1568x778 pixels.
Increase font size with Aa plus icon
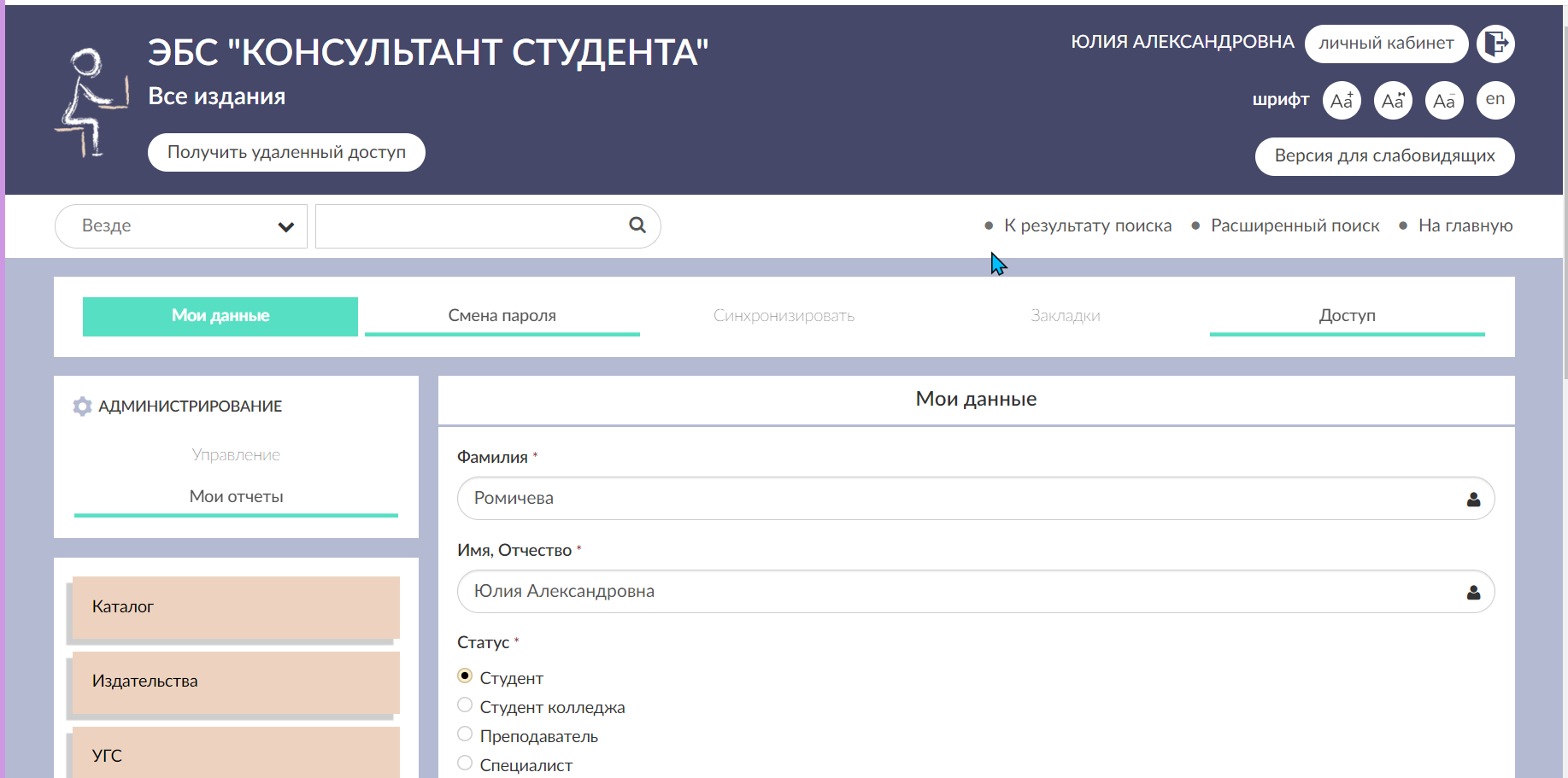click(x=1342, y=100)
